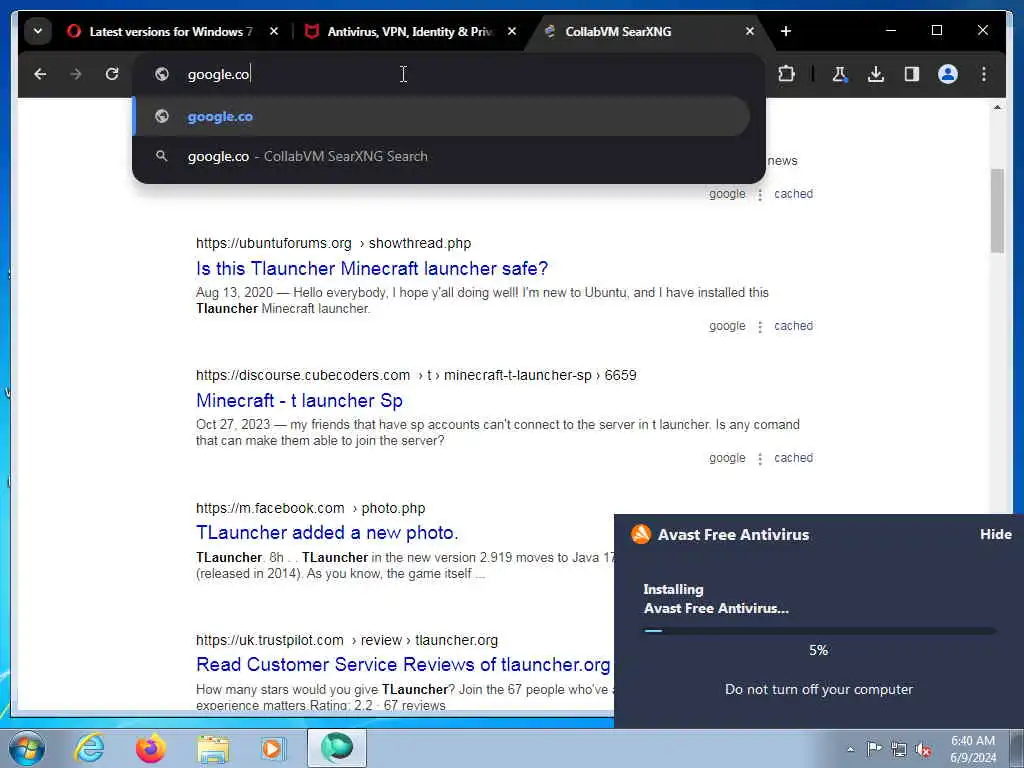
Task: Open network tray icon
Action: (899, 749)
